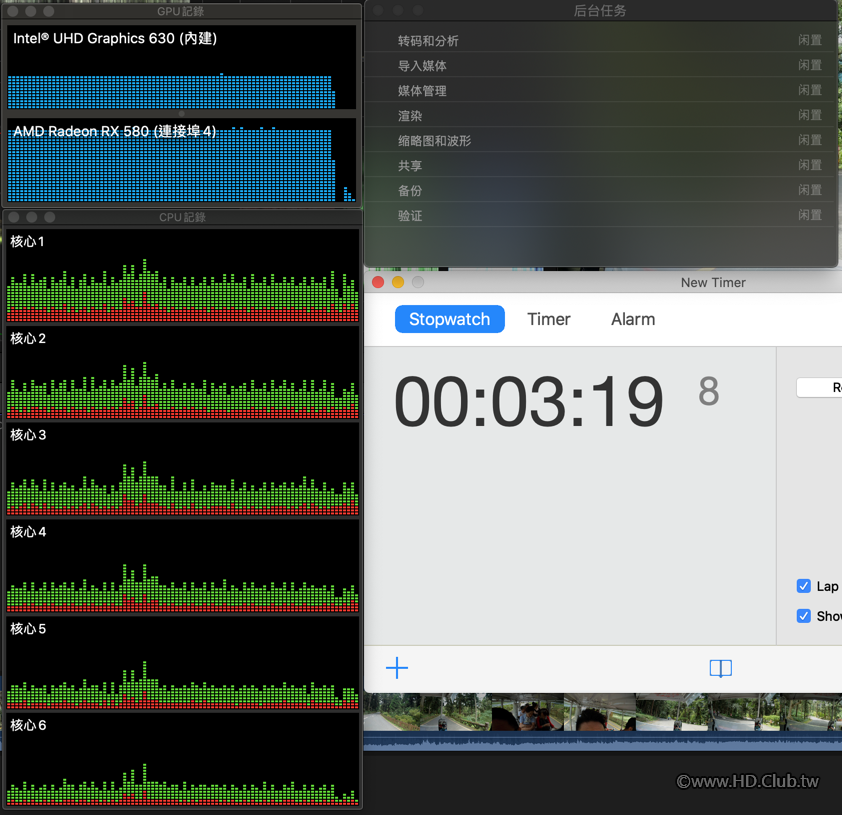Image resolution: width=842 pixels, height=815 pixels.
Task: Select the 媒体管理 task row
Action: point(600,90)
